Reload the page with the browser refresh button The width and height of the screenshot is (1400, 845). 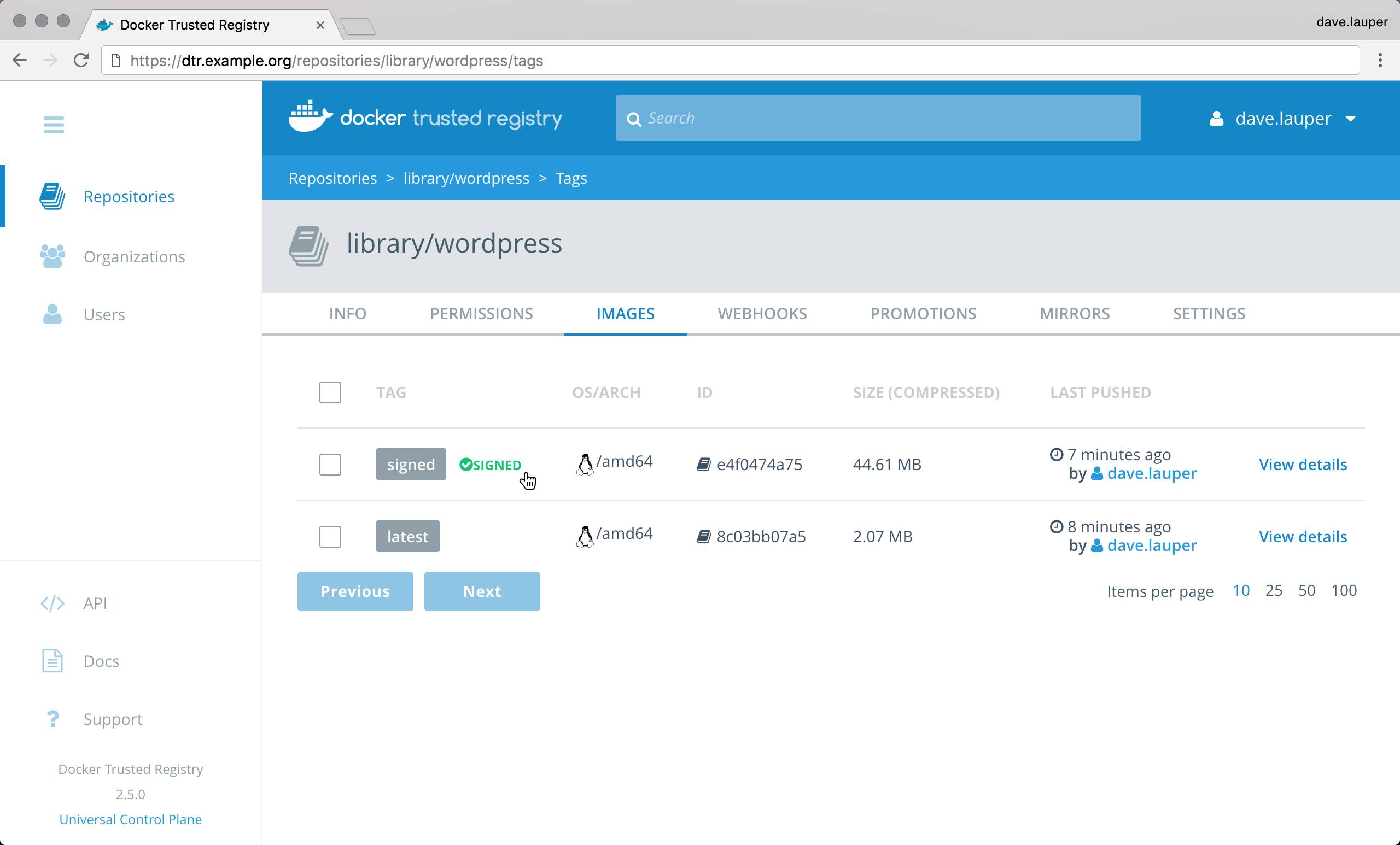[81, 60]
